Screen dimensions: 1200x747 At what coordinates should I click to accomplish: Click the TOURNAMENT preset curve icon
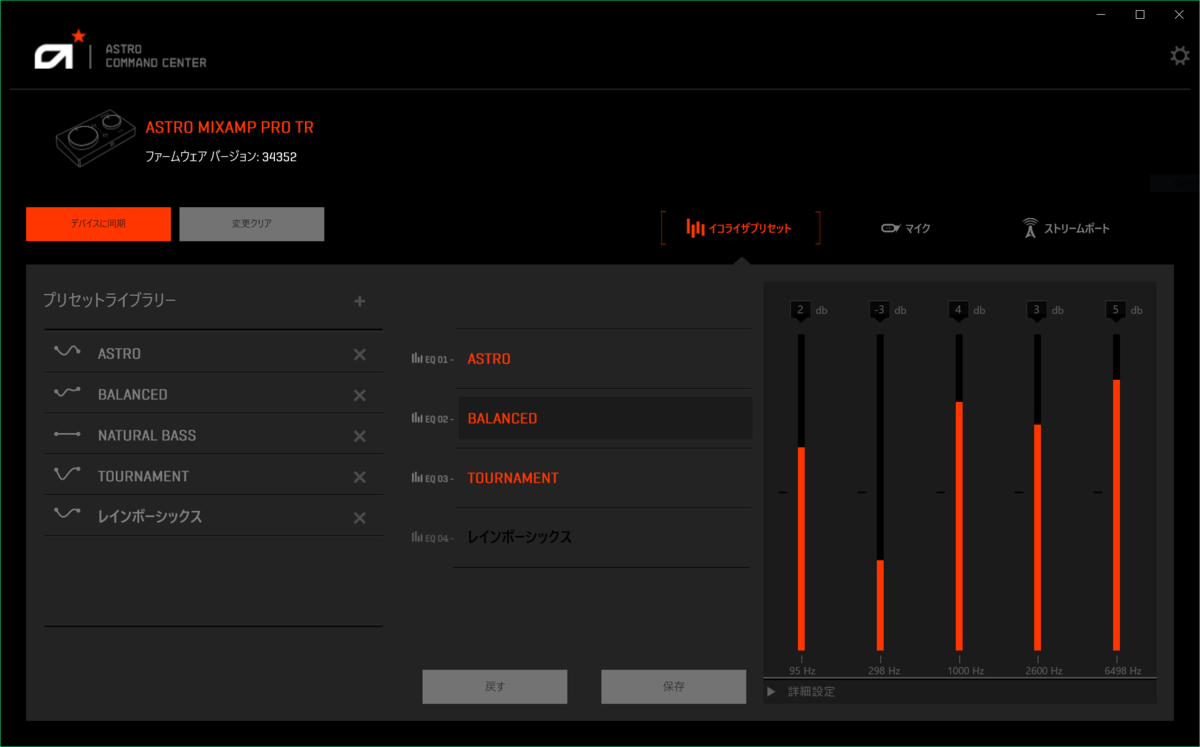[x=67, y=474]
